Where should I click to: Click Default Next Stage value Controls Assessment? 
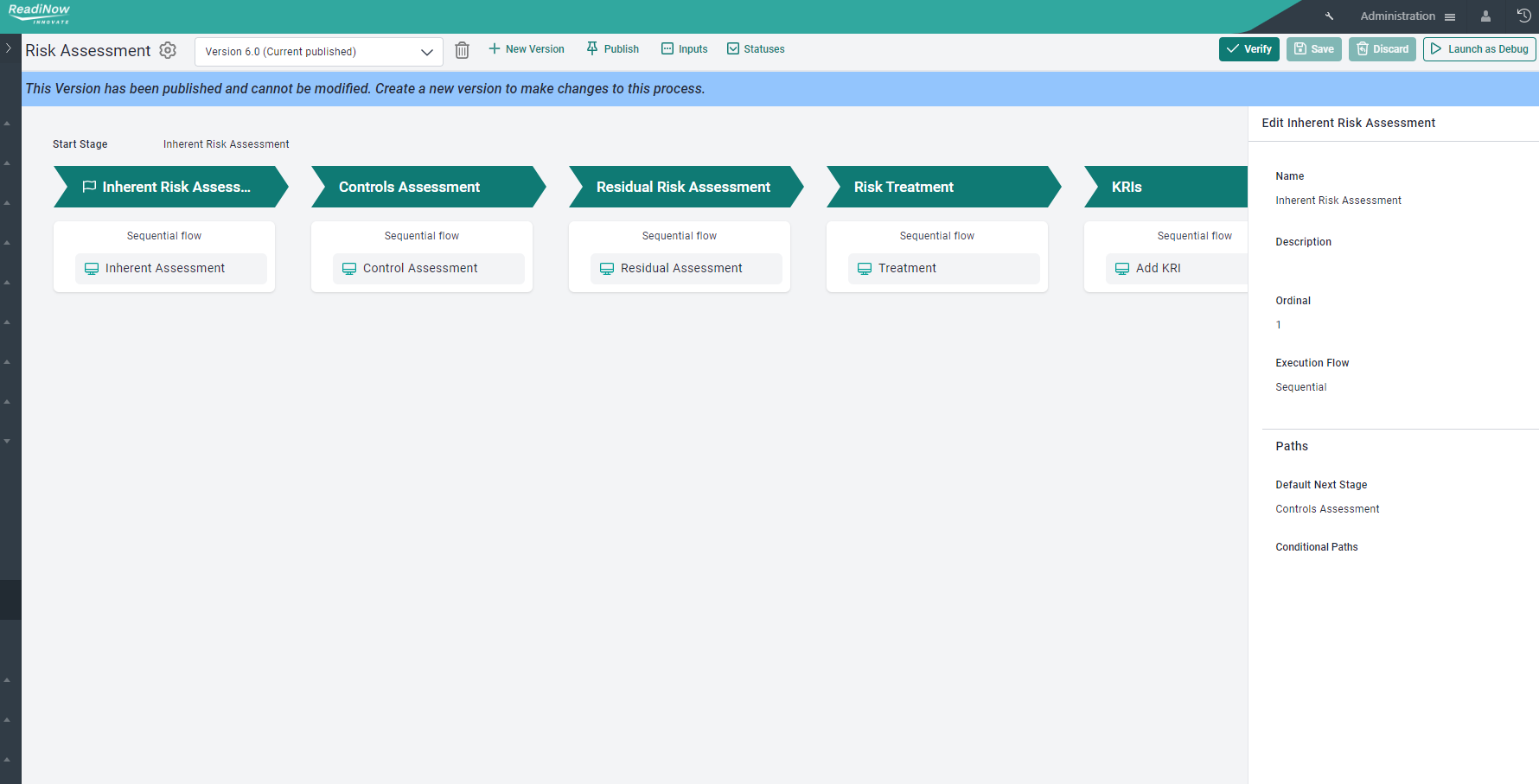(1328, 509)
